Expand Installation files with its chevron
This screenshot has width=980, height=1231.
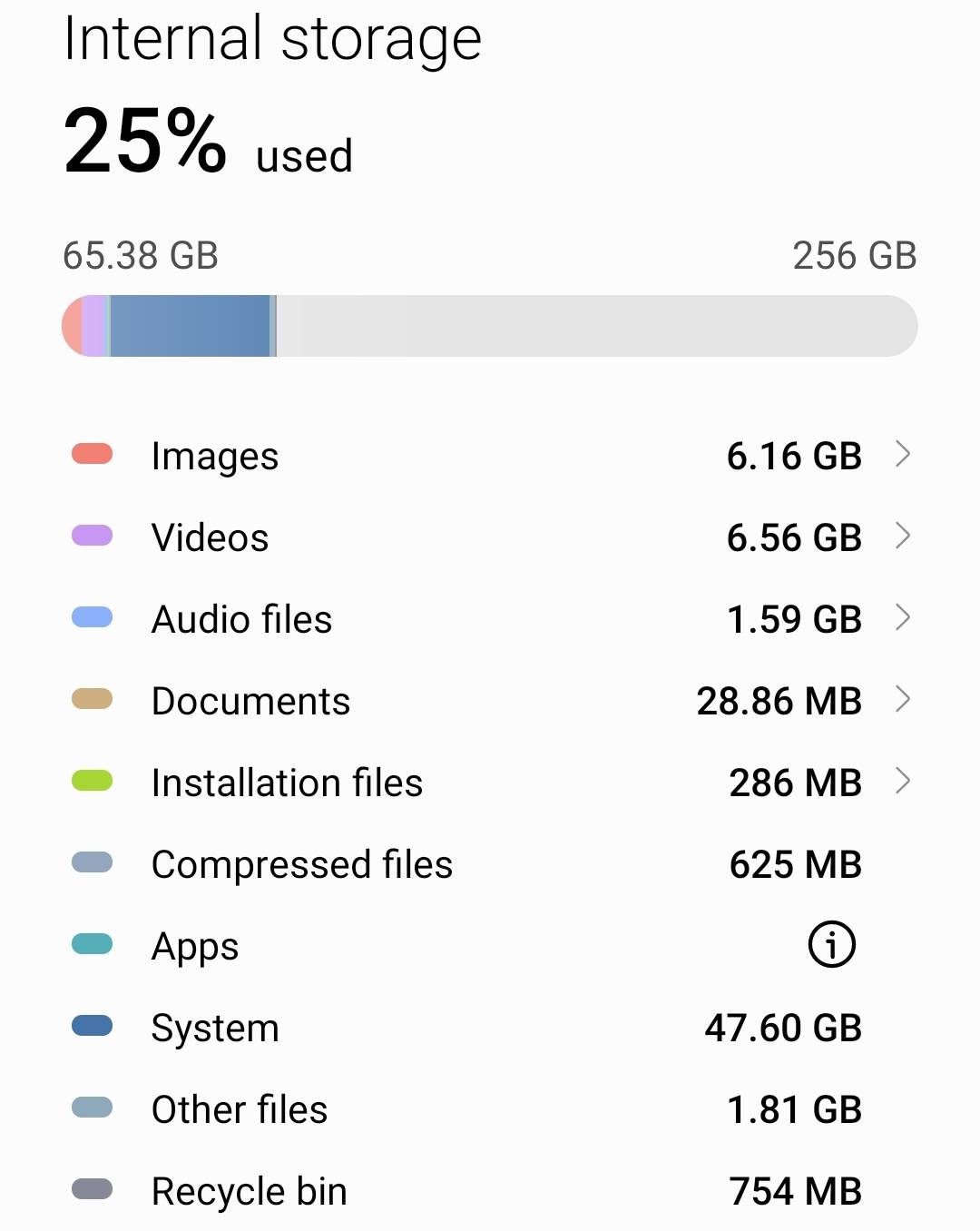pos(904,782)
